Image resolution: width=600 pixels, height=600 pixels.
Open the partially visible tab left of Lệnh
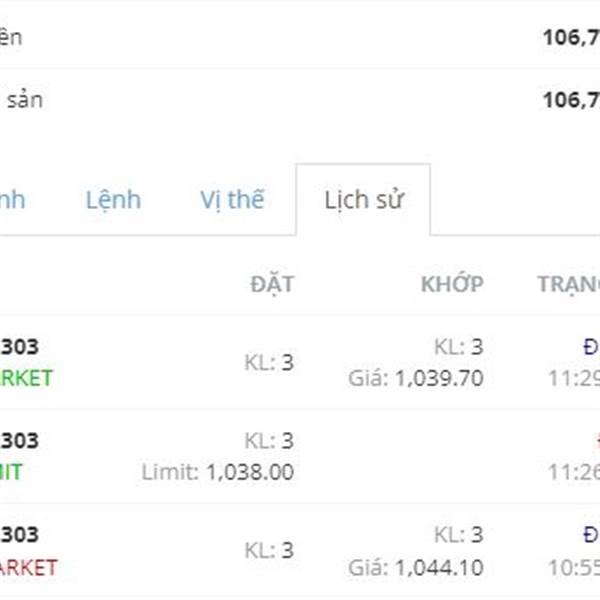pyautogui.click(x=12, y=200)
